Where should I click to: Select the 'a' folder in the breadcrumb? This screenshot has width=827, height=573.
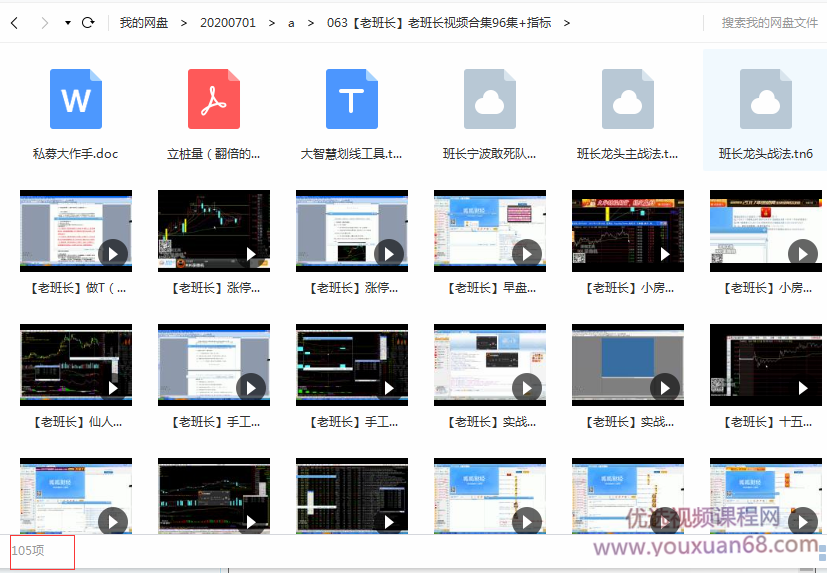291,22
